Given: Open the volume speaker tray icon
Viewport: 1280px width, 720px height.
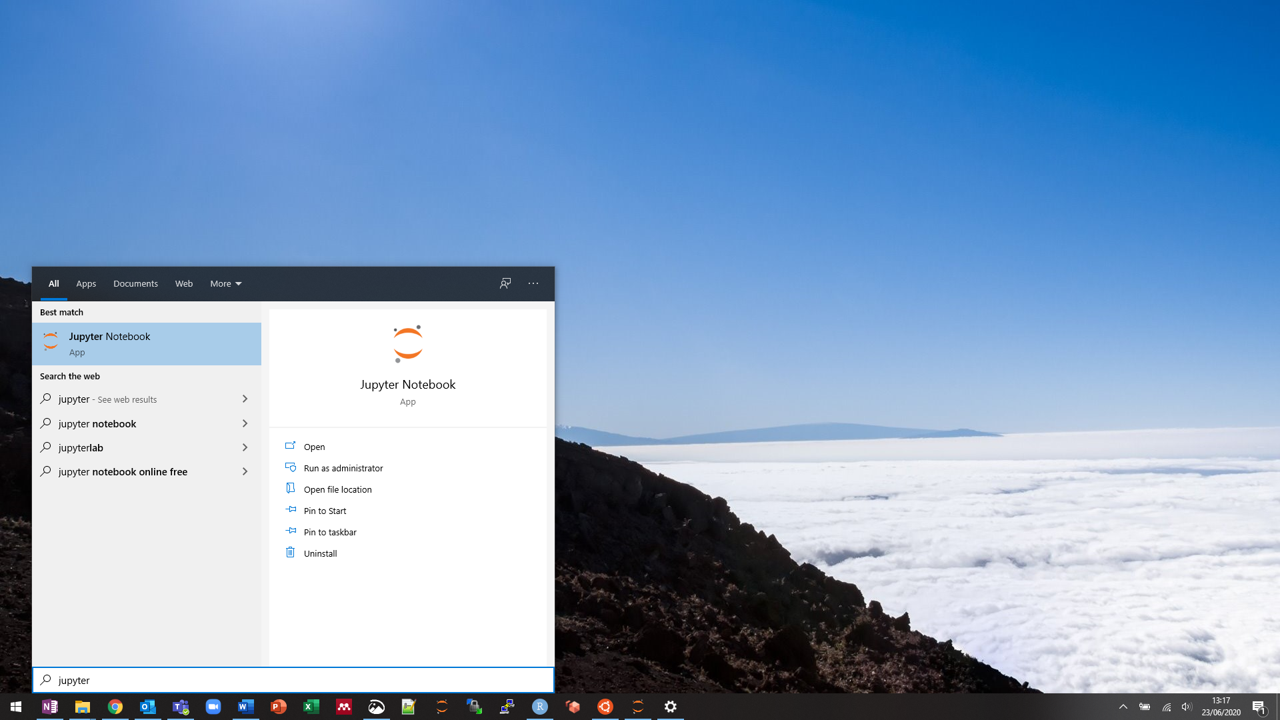Looking at the screenshot, I should coord(1187,707).
